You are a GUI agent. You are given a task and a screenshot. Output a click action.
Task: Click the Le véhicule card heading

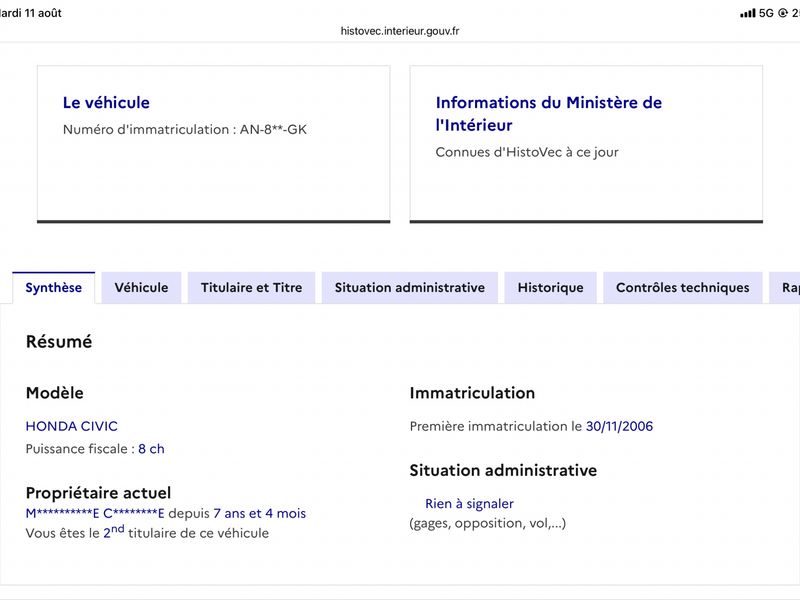click(106, 103)
